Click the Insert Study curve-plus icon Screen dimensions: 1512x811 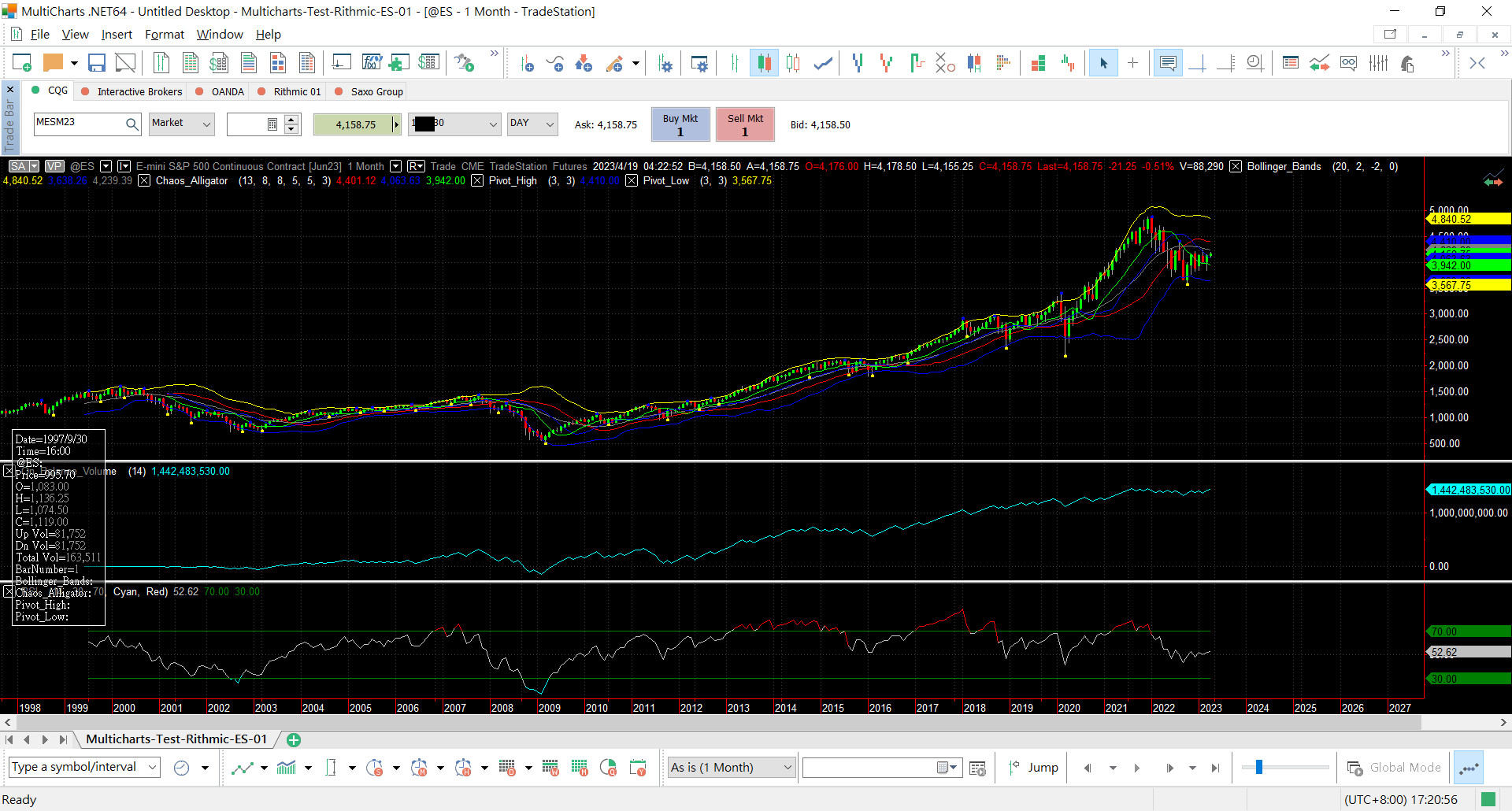[x=555, y=64]
